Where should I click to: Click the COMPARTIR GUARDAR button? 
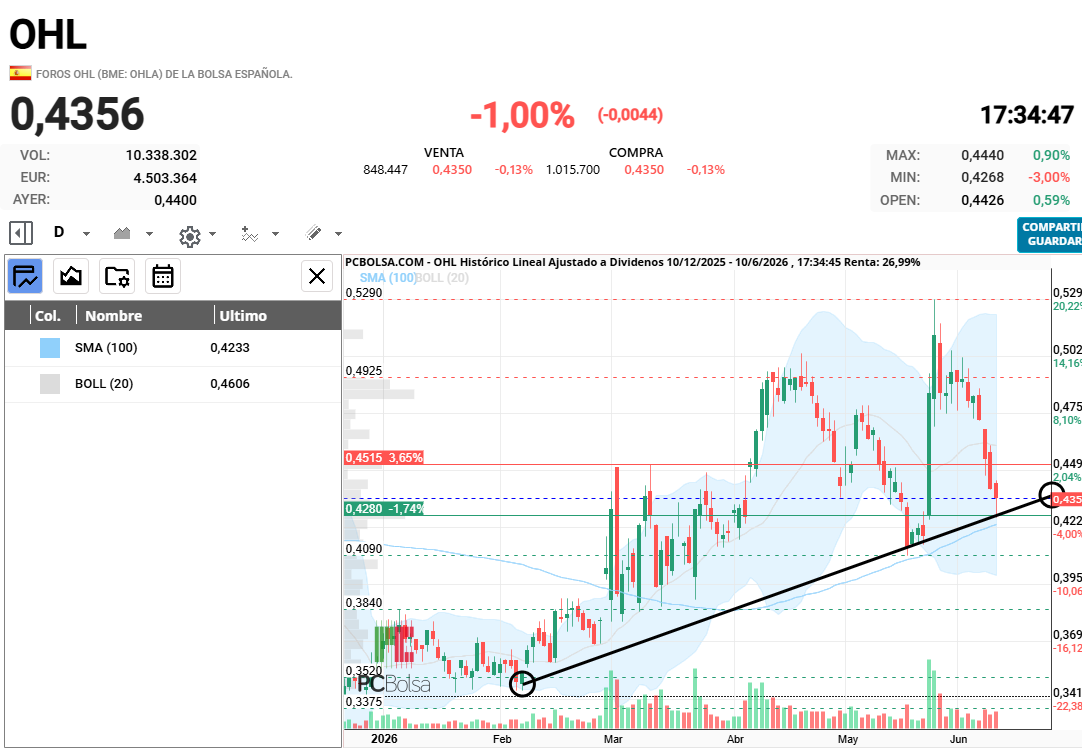pyautogui.click(x=1050, y=235)
